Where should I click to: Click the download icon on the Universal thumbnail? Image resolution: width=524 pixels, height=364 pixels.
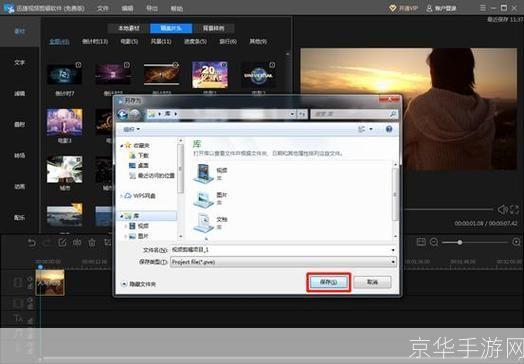[x=272, y=65]
